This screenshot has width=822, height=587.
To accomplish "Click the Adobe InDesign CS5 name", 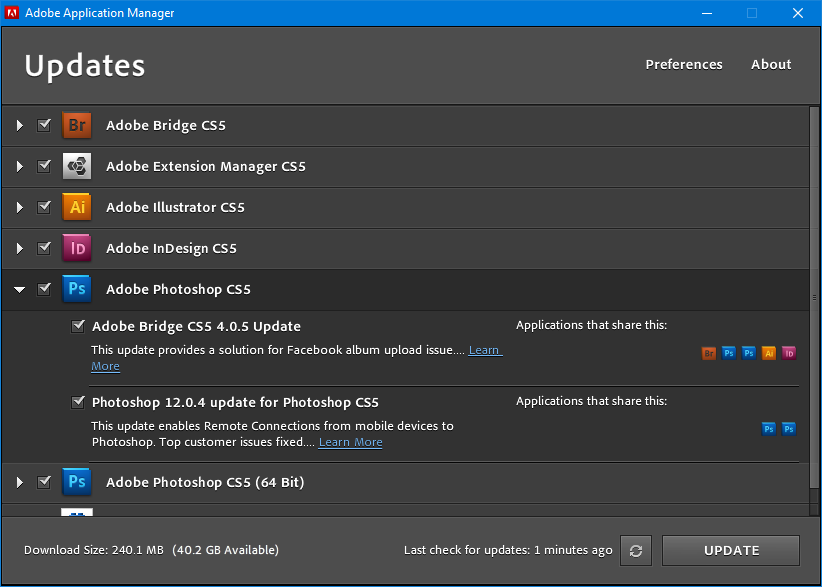I will click(x=171, y=248).
